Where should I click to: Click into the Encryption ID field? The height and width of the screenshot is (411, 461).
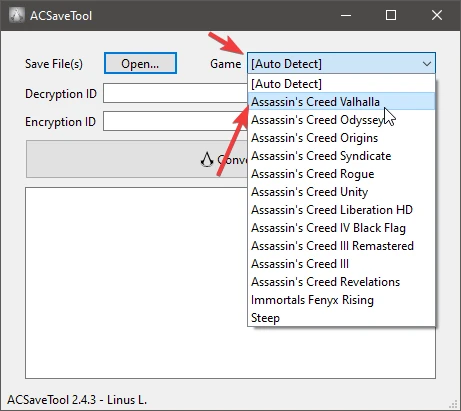[x=175, y=121]
